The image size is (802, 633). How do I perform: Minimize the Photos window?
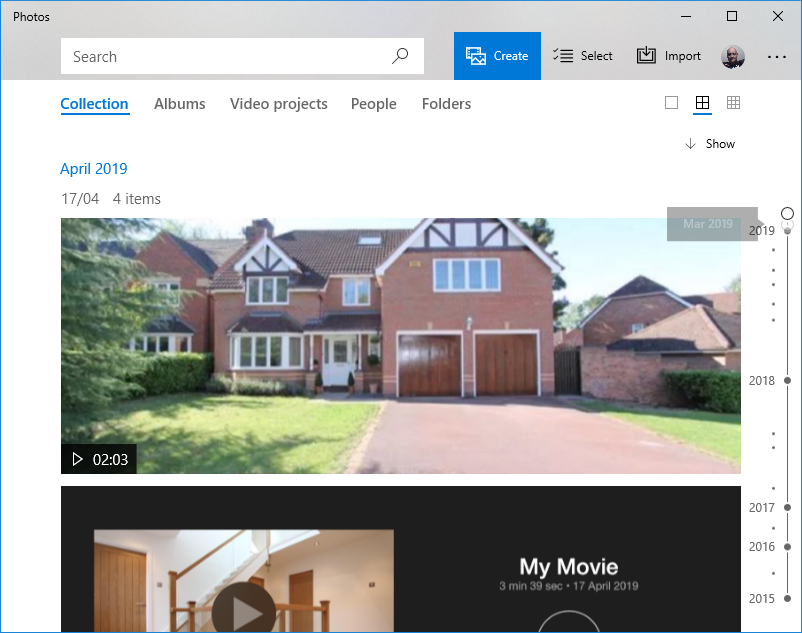[686, 16]
